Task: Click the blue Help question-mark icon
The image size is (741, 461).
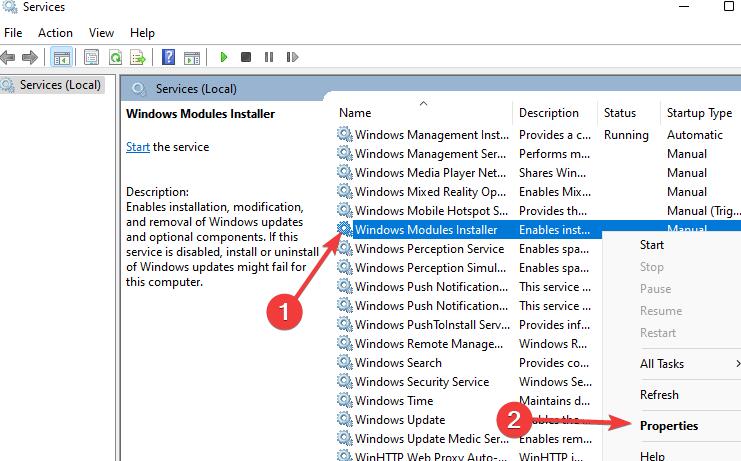Action: pyautogui.click(x=169, y=57)
